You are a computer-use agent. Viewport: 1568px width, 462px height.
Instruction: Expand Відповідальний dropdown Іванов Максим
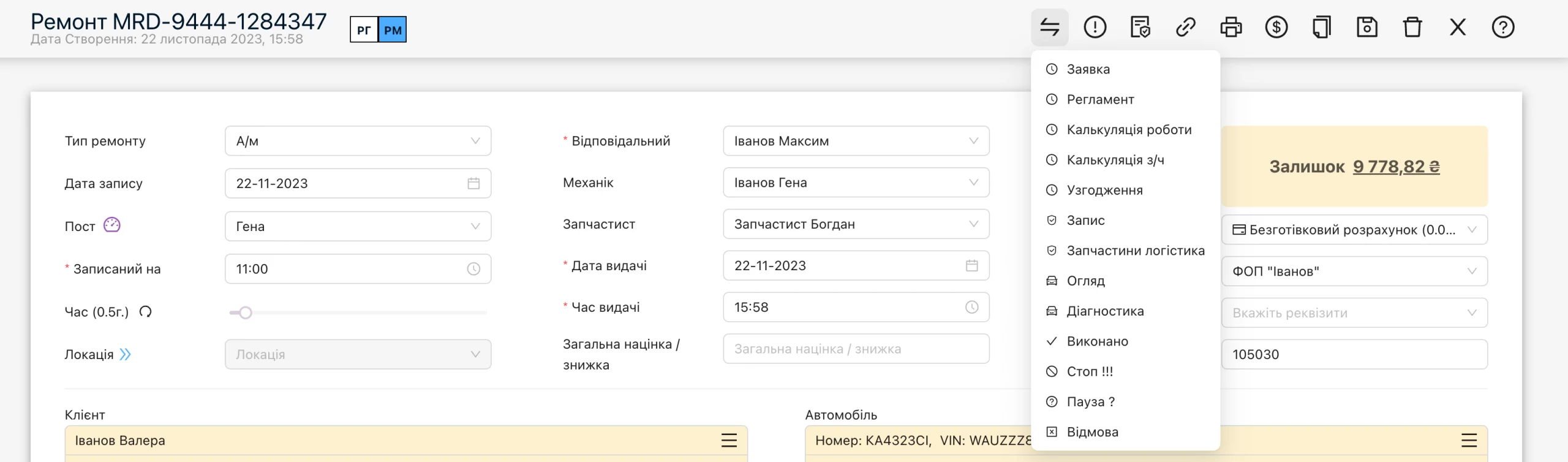(x=856, y=141)
